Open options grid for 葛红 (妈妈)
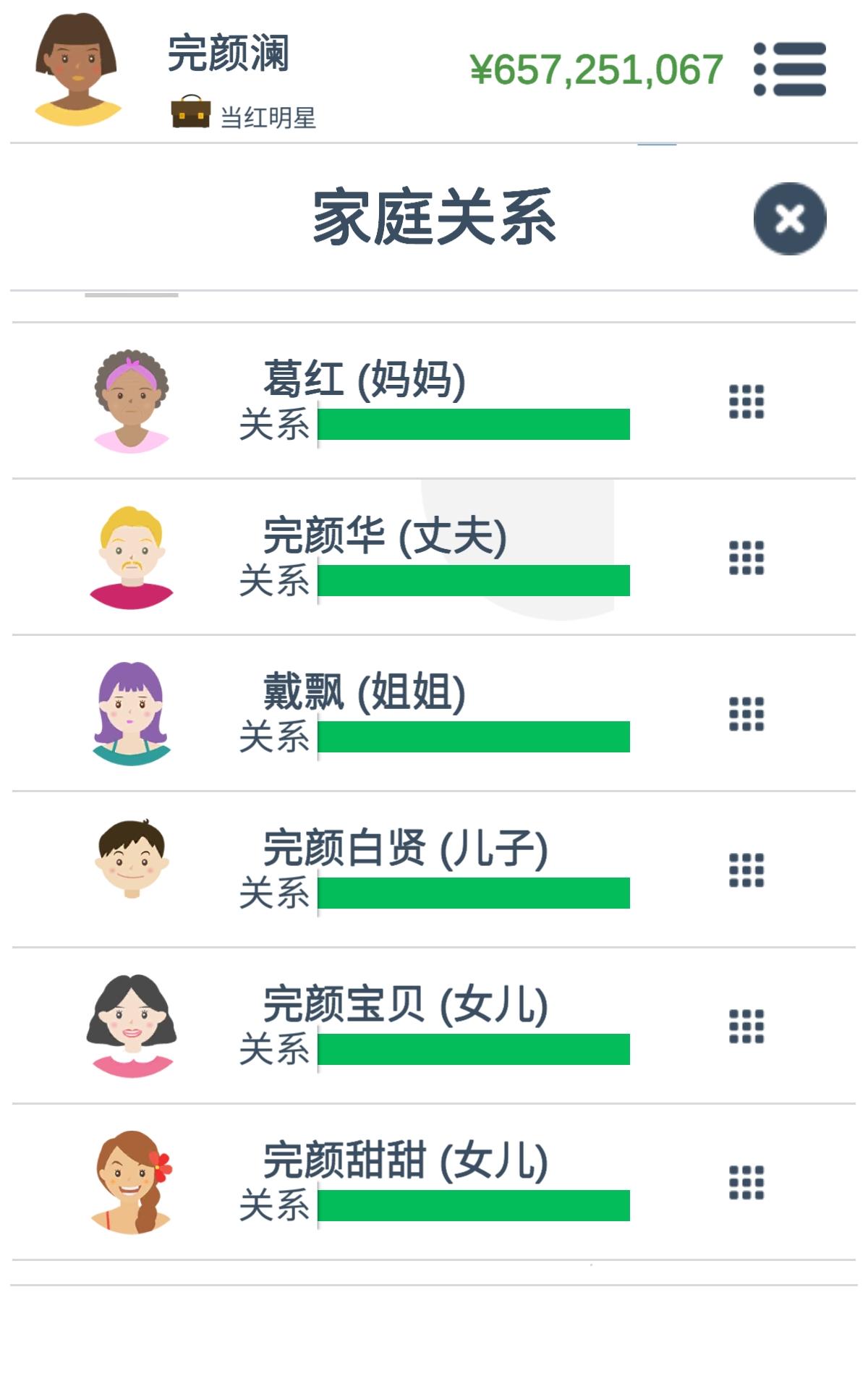The height and width of the screenshot is (1389, 868). pyautogui.click(x=746, y=402)
